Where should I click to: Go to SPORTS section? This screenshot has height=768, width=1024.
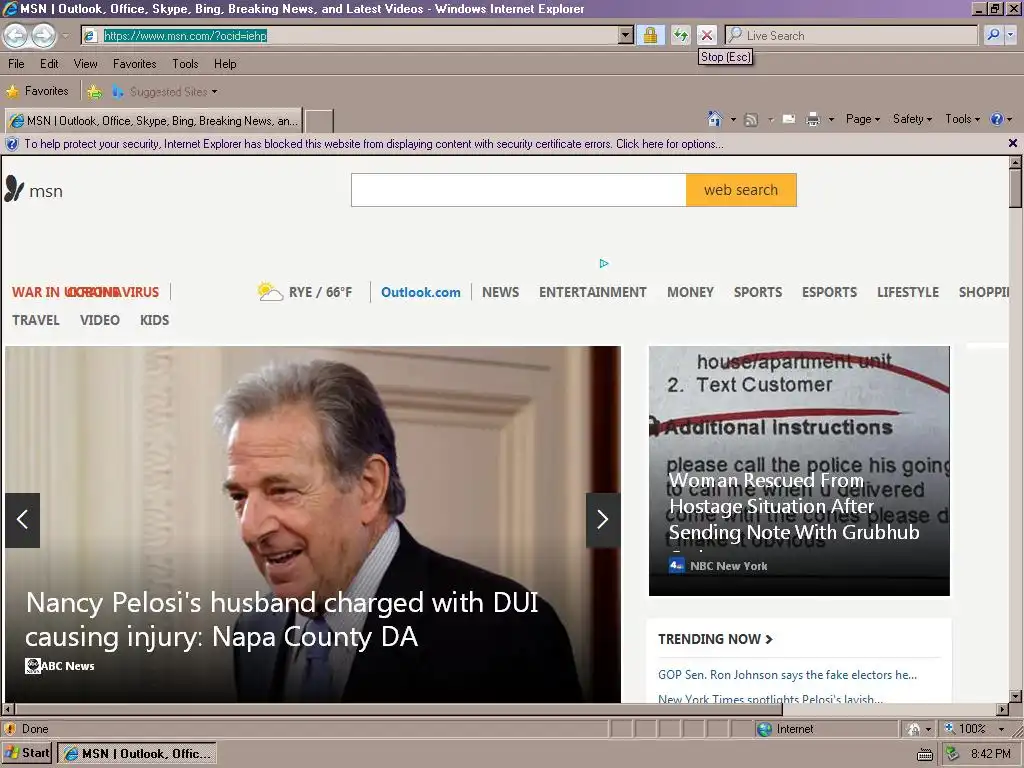point(758,292)
